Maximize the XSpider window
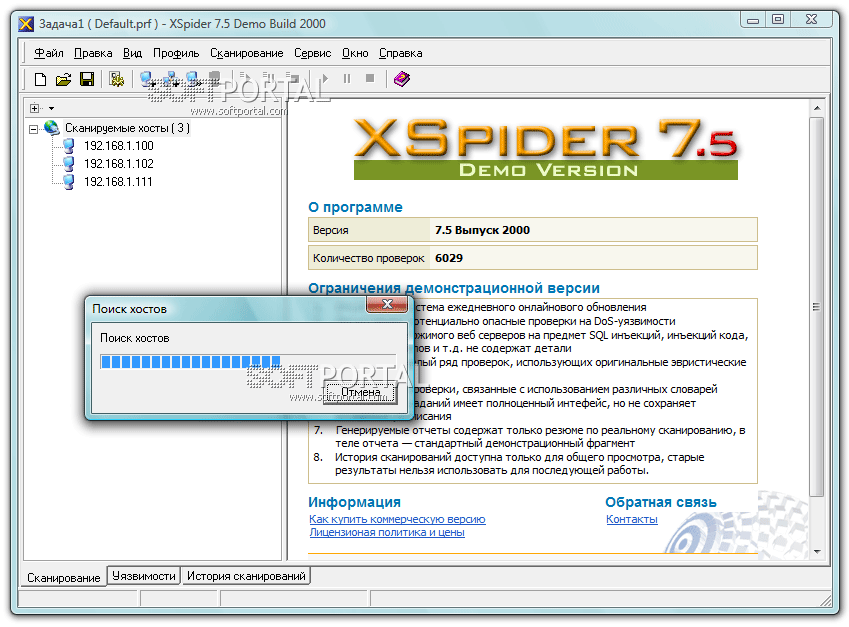 [778, 20]
